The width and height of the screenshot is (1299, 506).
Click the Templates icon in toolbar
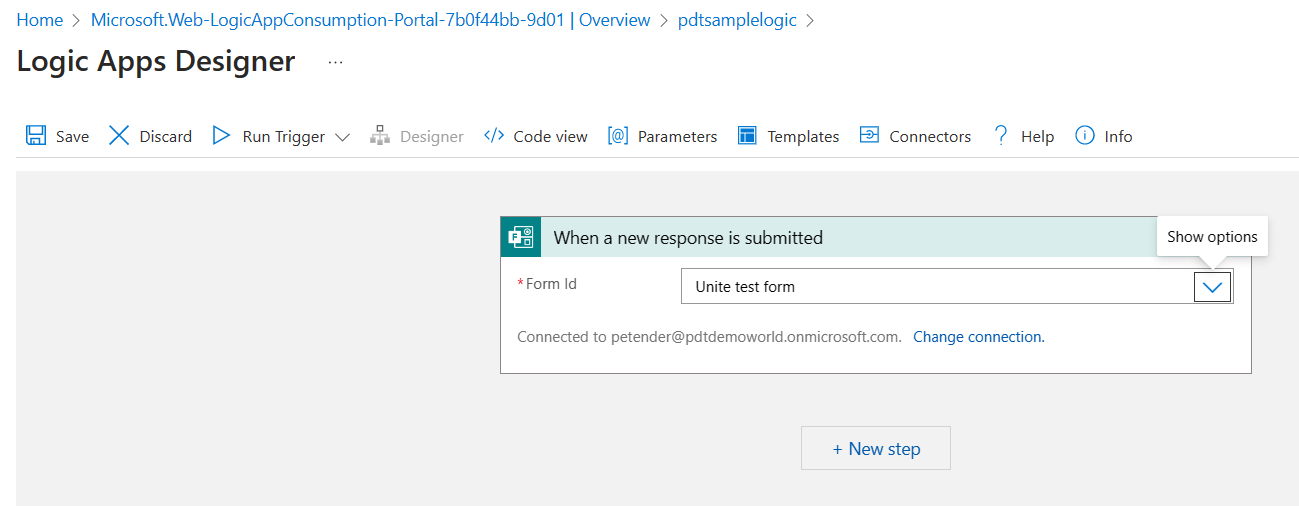point(747,136)
